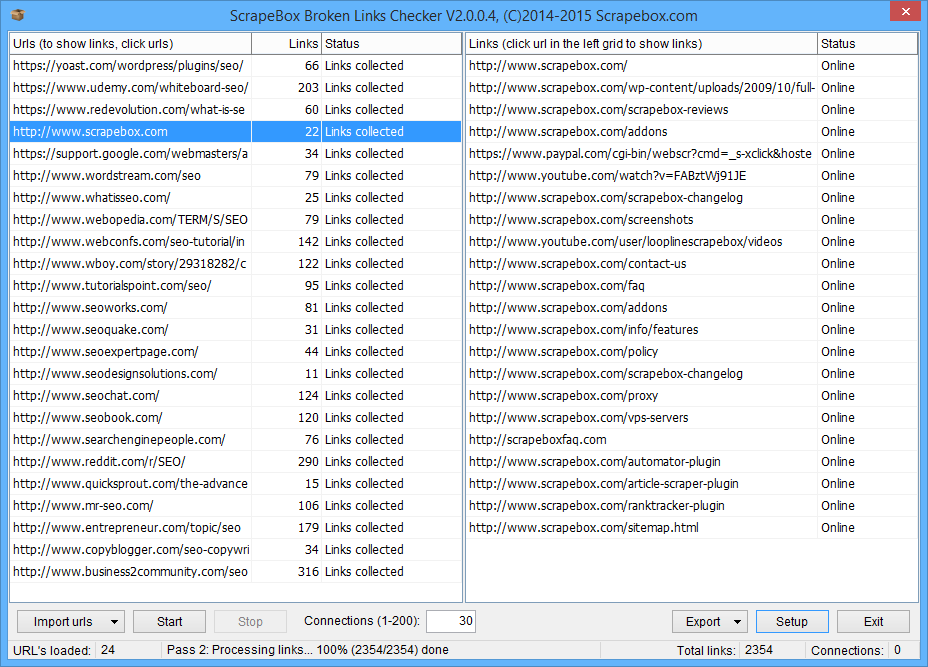
Task: Select the webconfs.com/seo-tutorial url row
Action: (235, 241)
